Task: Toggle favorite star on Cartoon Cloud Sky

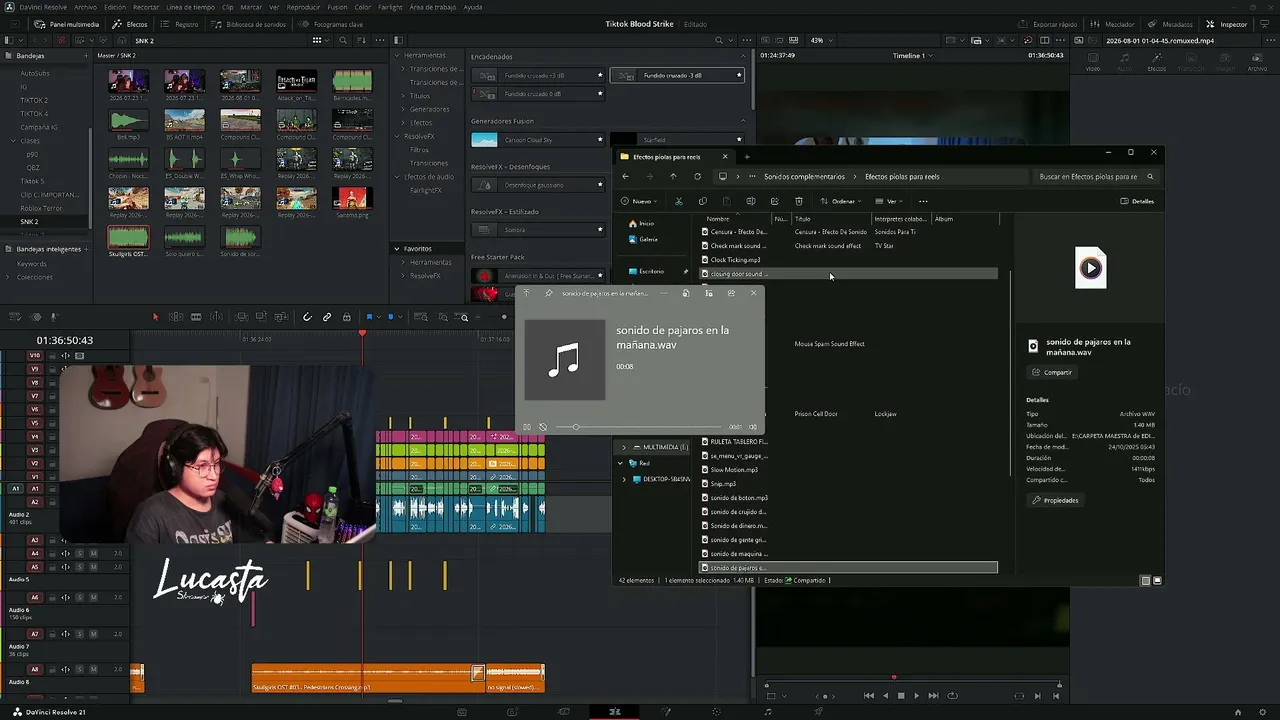Action: [x=600, y=140]
